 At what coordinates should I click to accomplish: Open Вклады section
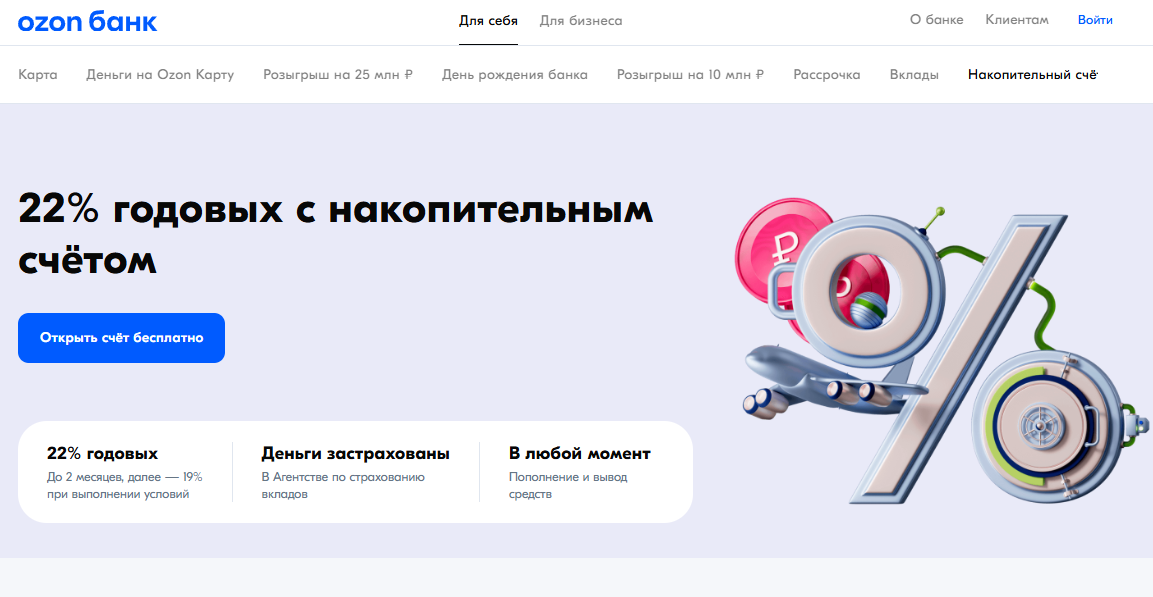914,74
